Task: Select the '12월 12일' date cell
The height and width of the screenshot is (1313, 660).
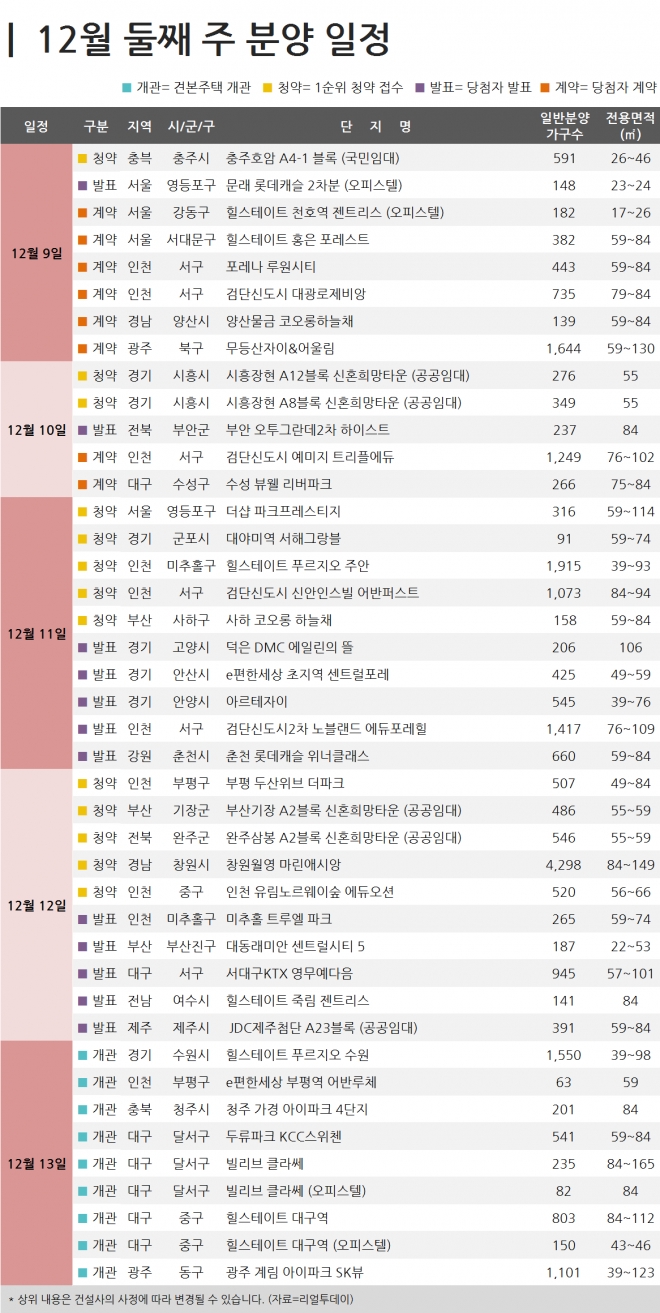Action: point(36,905)
